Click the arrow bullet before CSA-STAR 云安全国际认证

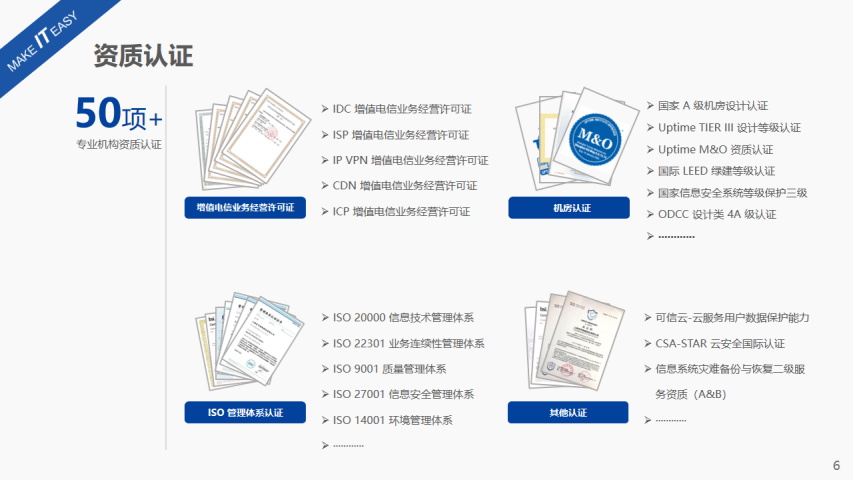(x=650, y=343)
